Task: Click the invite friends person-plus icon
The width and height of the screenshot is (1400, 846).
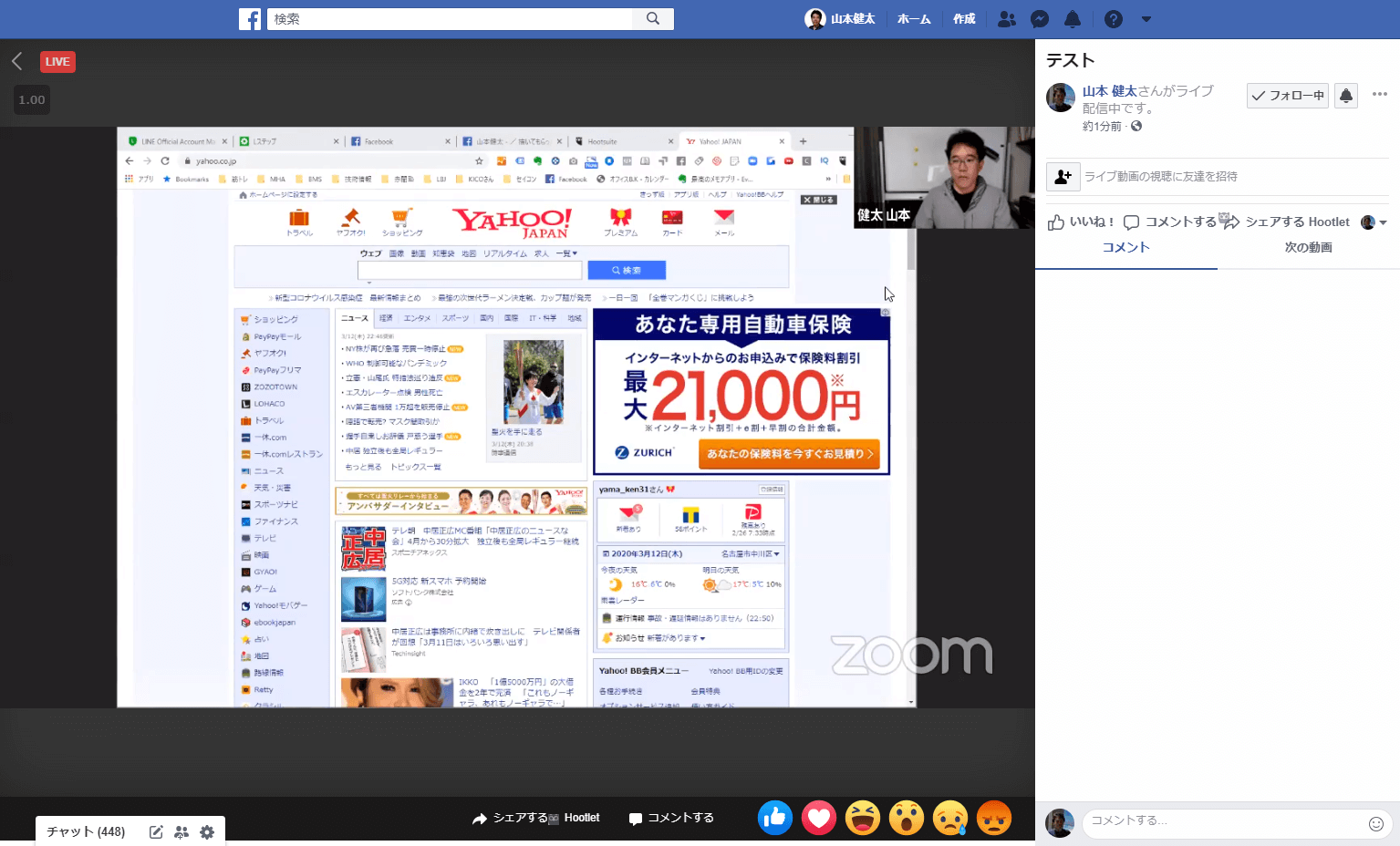Action: click(1063, 177)
